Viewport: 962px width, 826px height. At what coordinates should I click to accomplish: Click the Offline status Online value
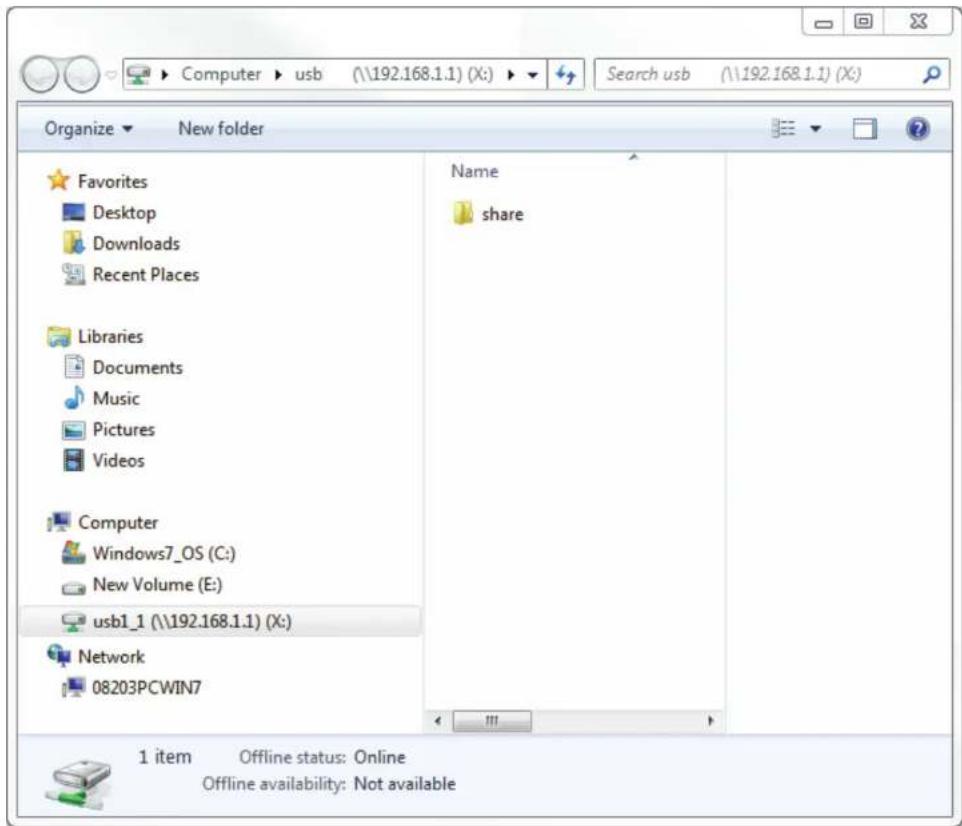tap(379, 757)
